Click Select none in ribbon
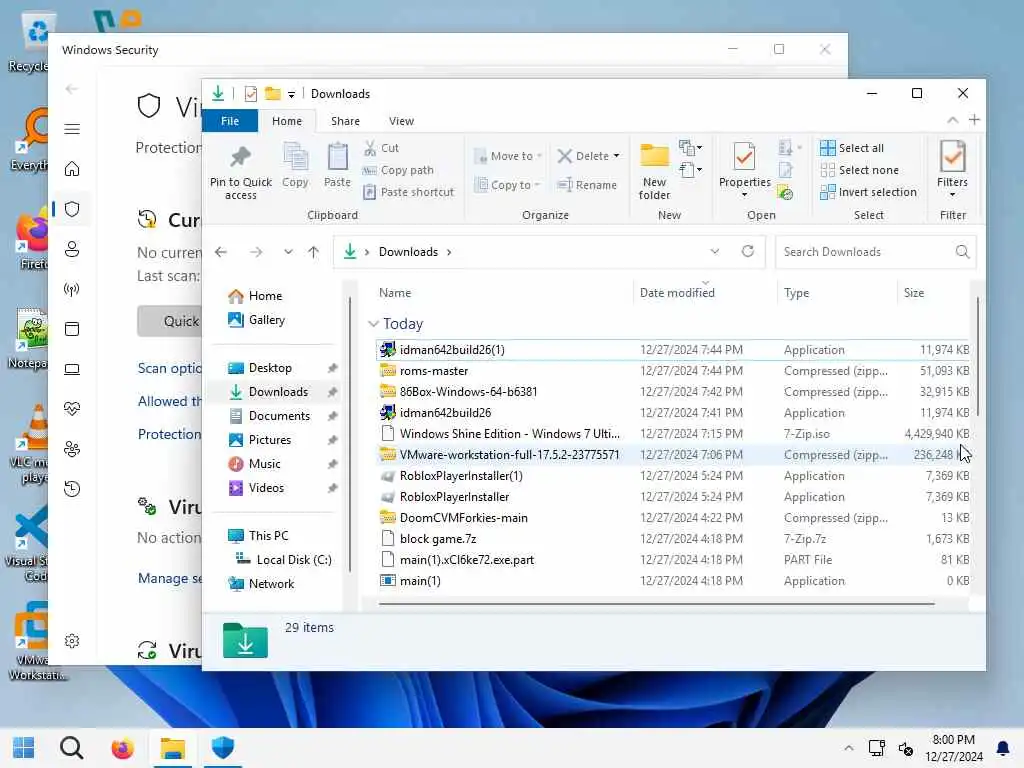This screenshot has height=768, width=1024. pyautogui.click(x=860, y=170)
